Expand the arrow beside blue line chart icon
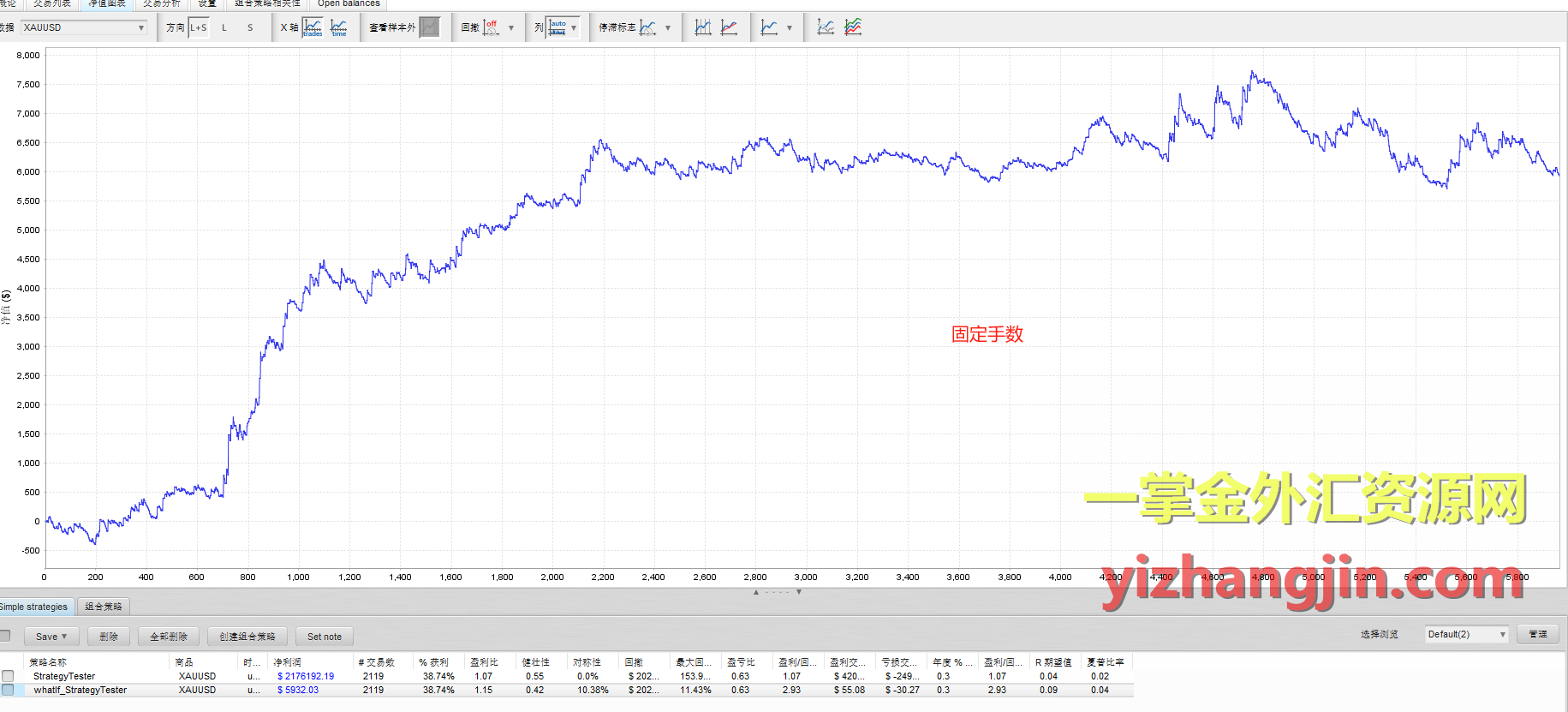 [x=790, y=27]
